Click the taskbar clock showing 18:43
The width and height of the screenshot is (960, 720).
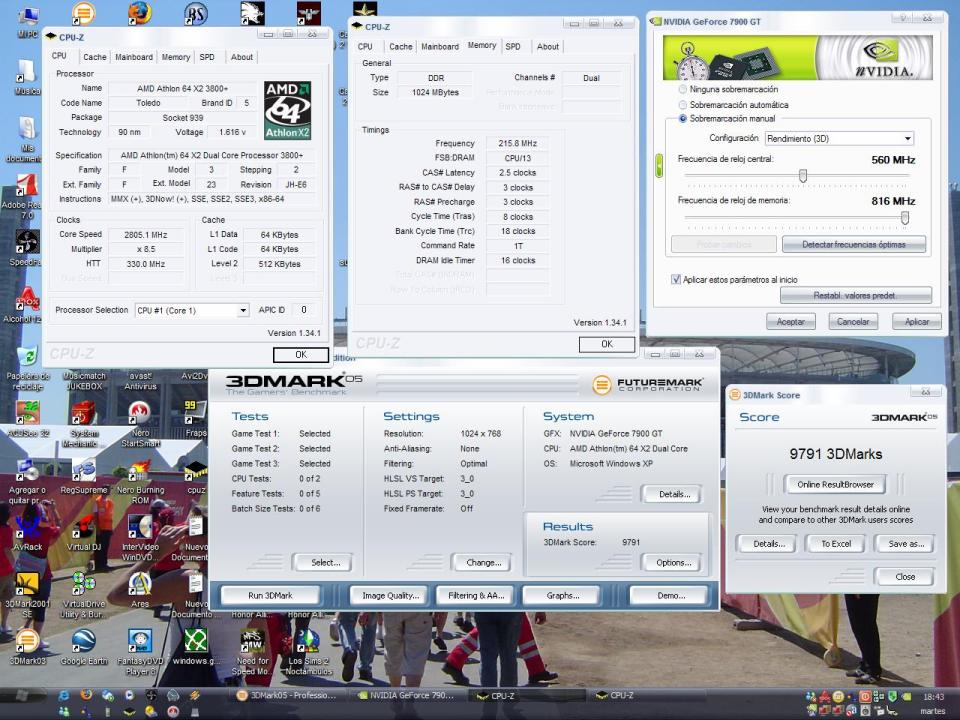pos(933,697)
